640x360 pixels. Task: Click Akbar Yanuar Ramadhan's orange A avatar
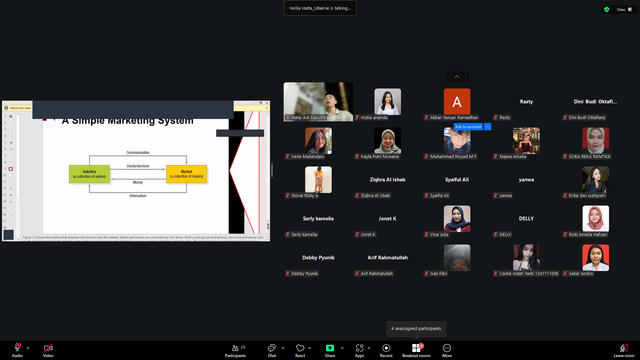[x=457, y=102]
